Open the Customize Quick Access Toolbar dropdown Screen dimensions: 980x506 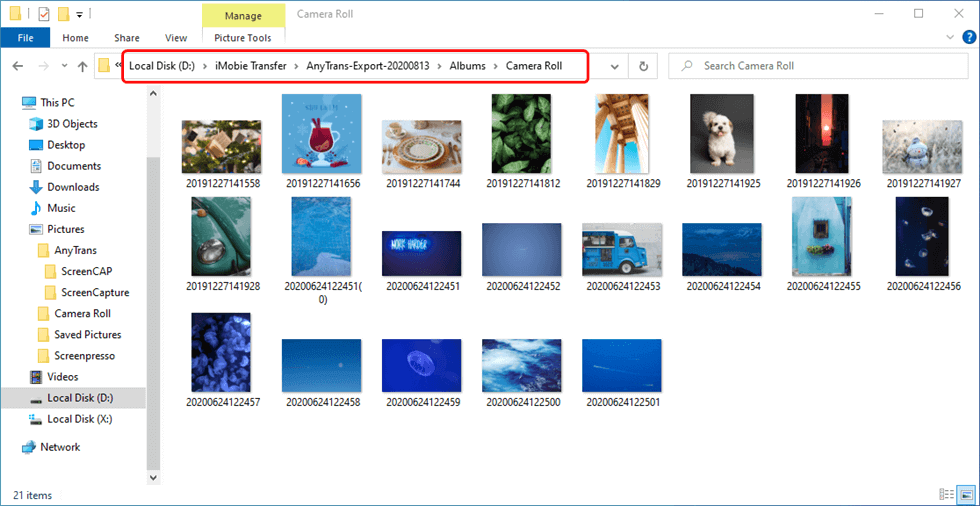point(79,15)
